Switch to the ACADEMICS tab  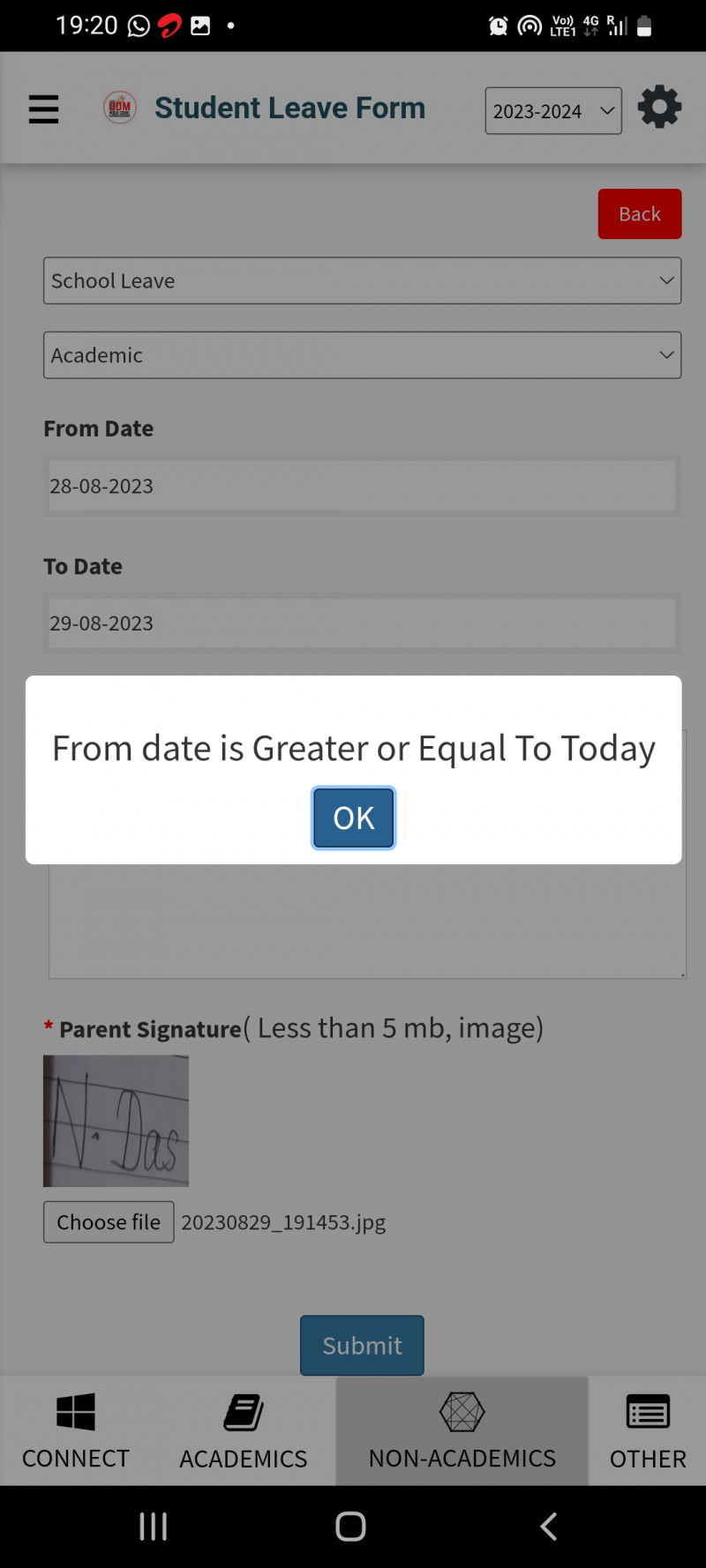(x=244, y=1430)
